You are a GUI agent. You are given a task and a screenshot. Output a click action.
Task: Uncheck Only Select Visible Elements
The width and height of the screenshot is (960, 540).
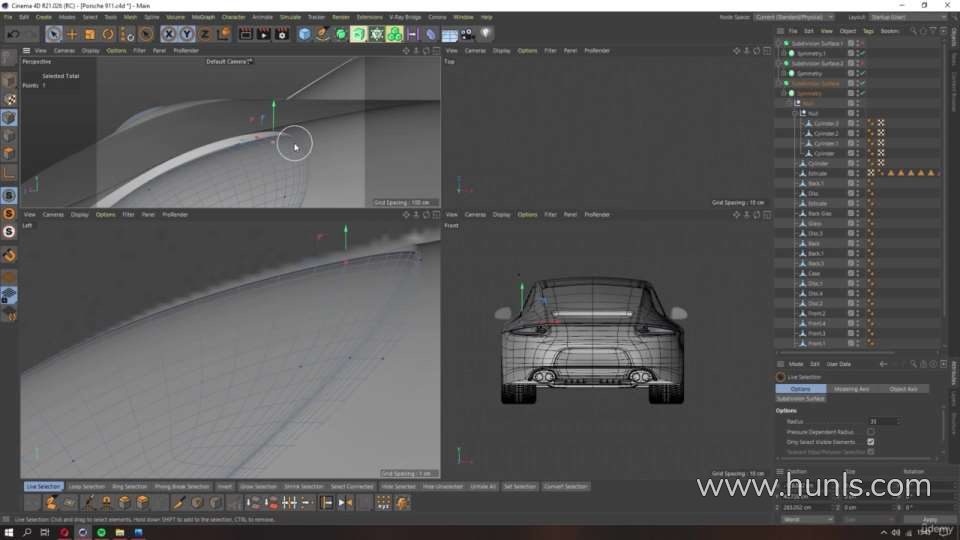coord(871,441)
